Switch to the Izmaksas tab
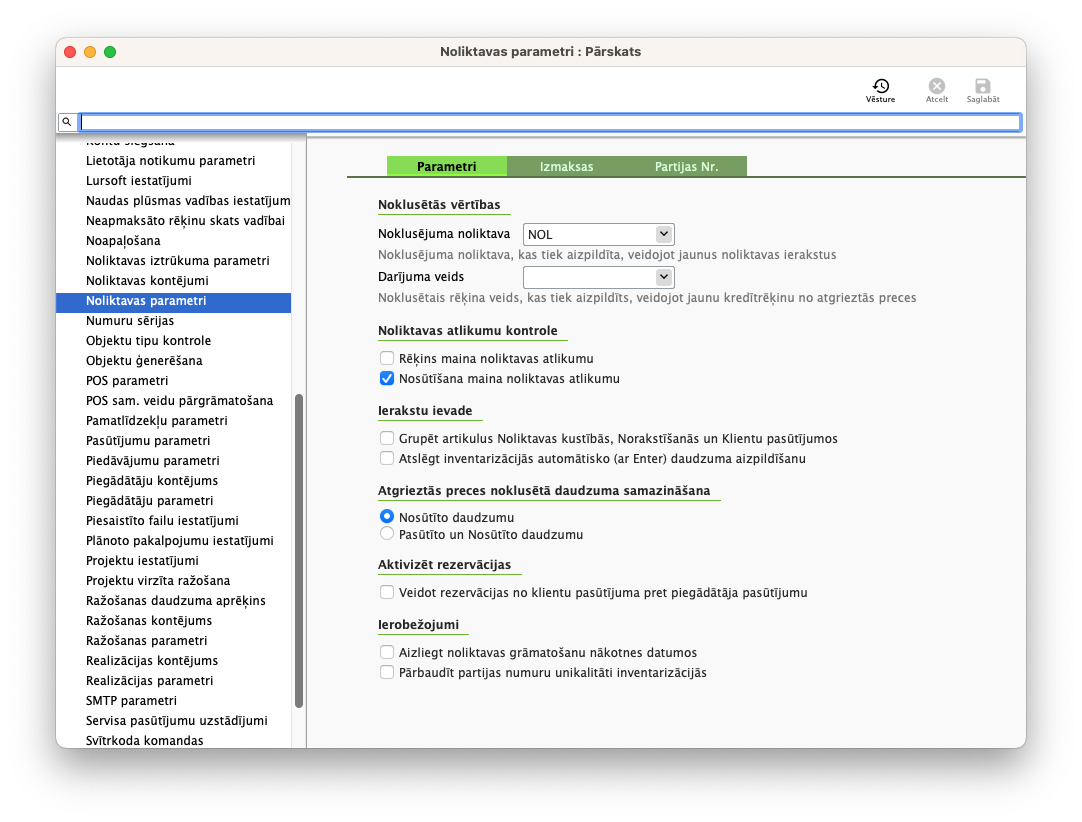This screenshot has width=1082, height=822. point(567,166)
